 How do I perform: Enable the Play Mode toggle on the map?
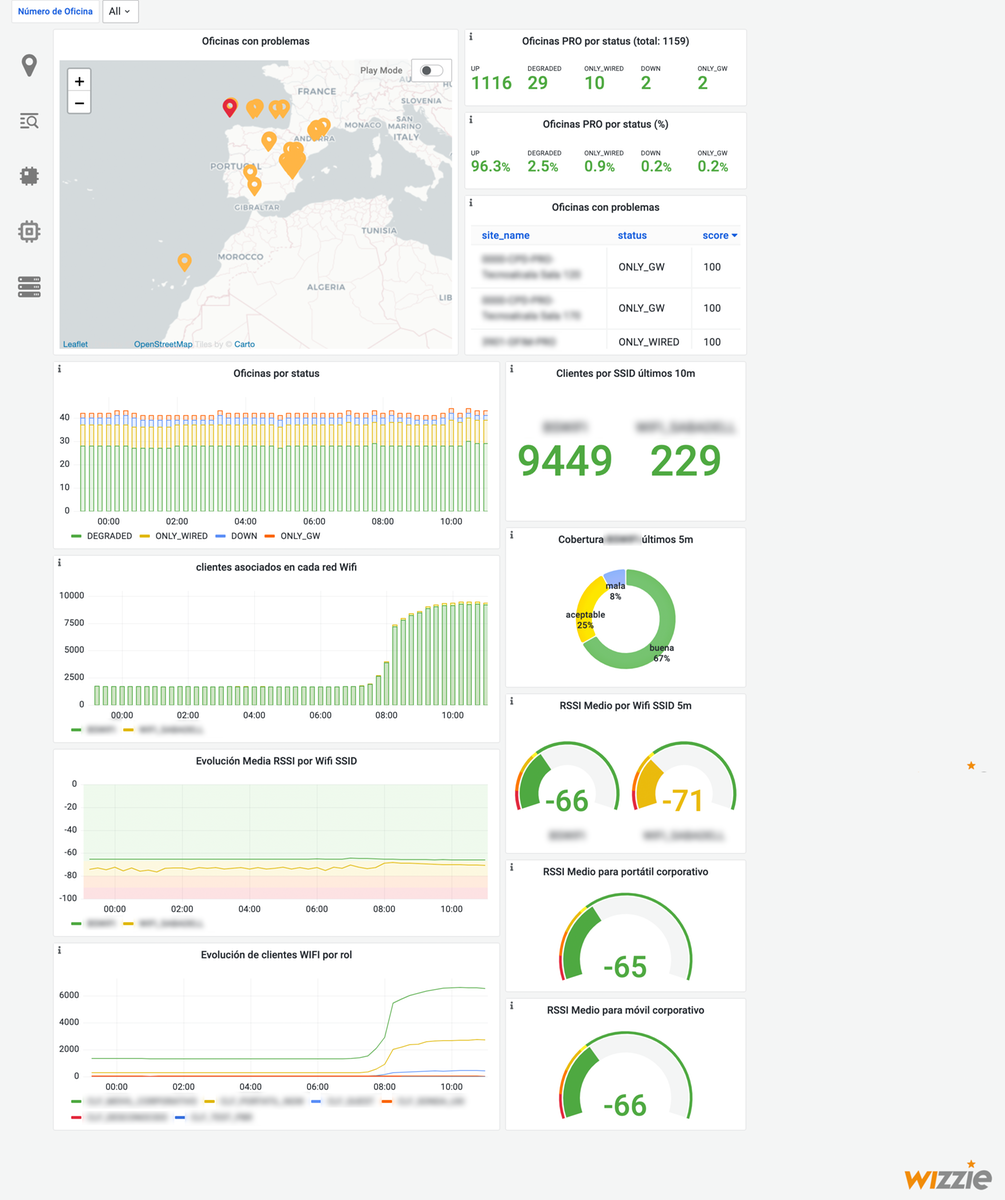[431, 69]
